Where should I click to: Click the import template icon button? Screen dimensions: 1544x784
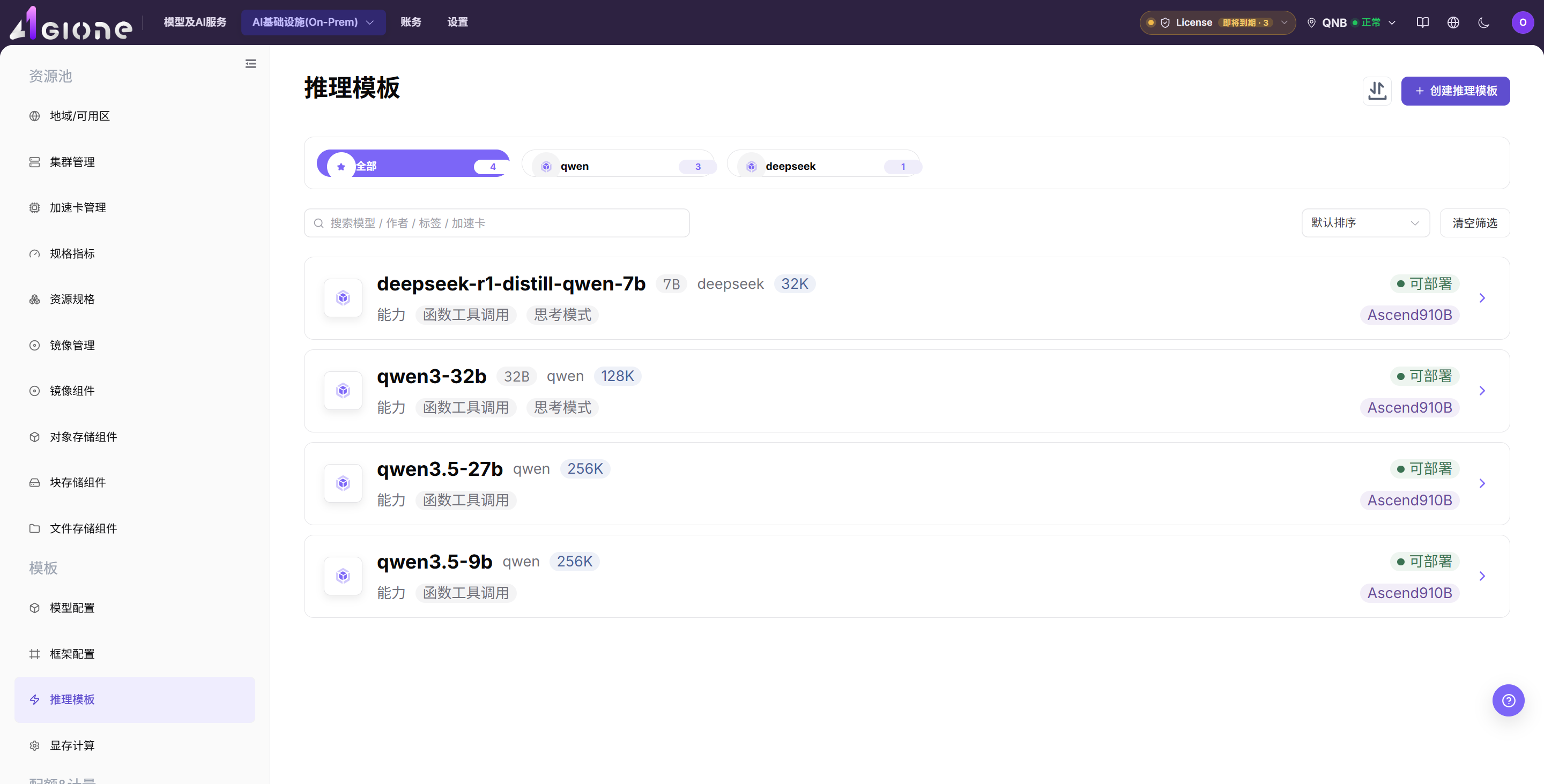[1377, 91]
